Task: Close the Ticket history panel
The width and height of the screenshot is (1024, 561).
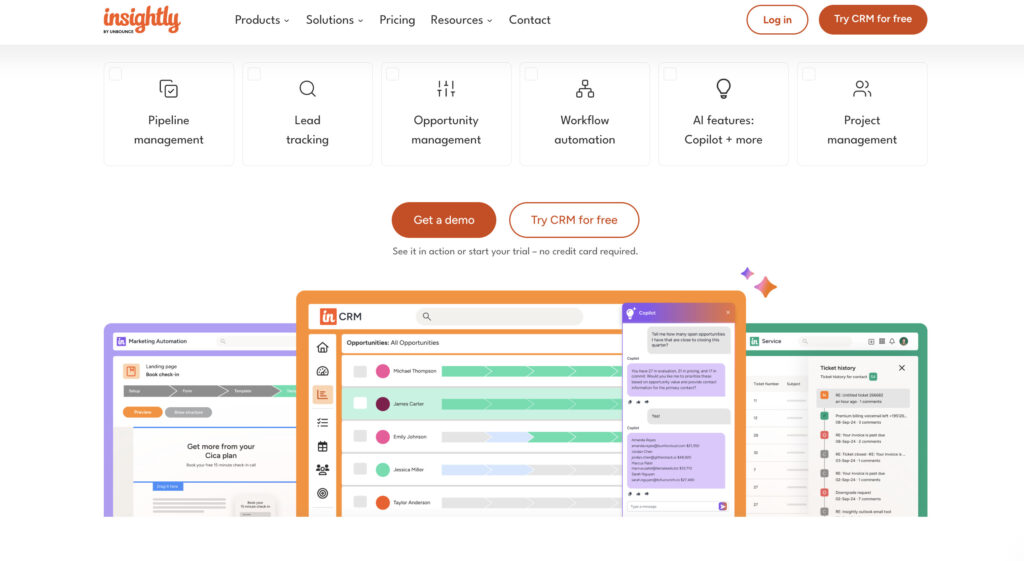Action: pos(902,368)
